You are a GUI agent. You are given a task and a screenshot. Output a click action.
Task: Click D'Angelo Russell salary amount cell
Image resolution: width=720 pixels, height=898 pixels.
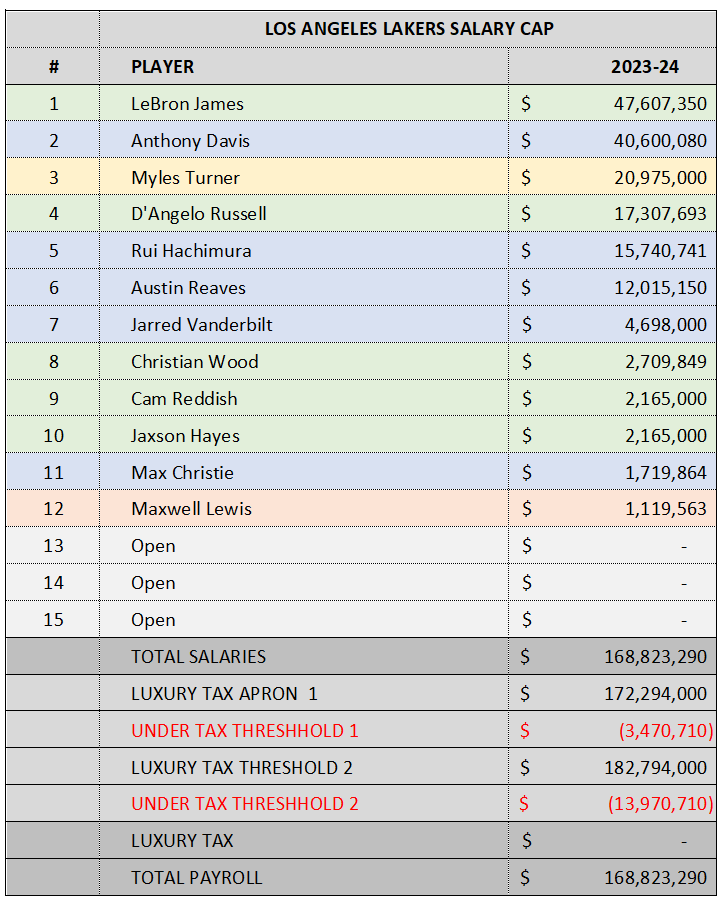(612, 214)
